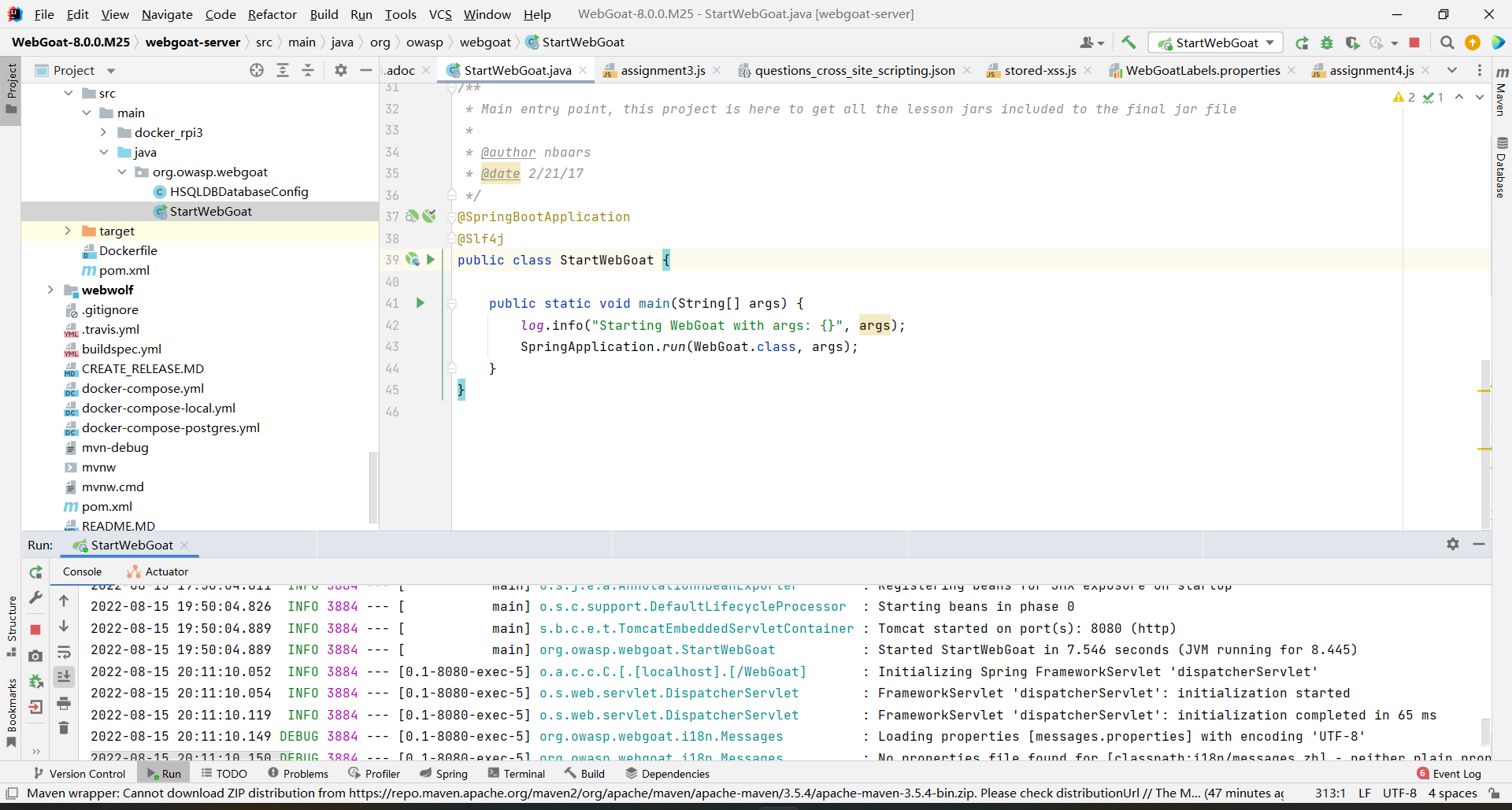Hide the Project tool window
This screenshot has width=1512, height=810.
coord(365,70)
